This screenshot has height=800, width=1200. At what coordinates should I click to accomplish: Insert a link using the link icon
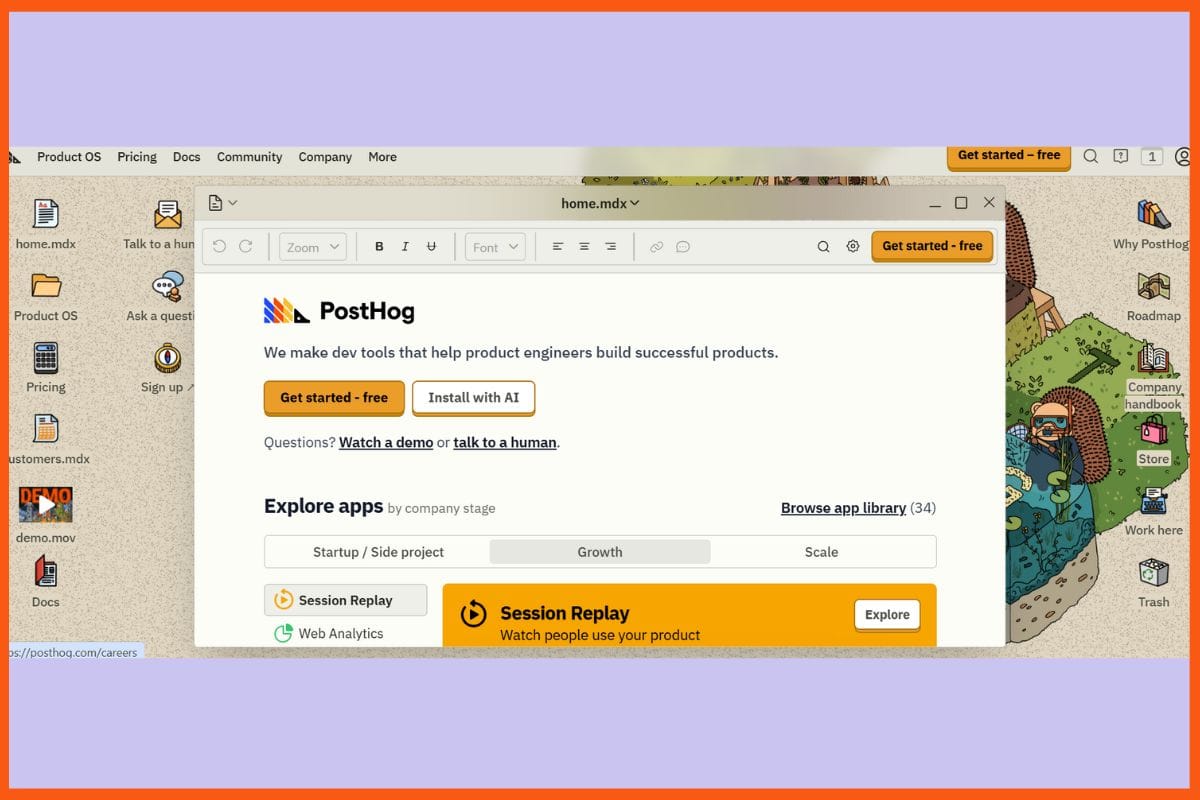[x=657, y=246]
